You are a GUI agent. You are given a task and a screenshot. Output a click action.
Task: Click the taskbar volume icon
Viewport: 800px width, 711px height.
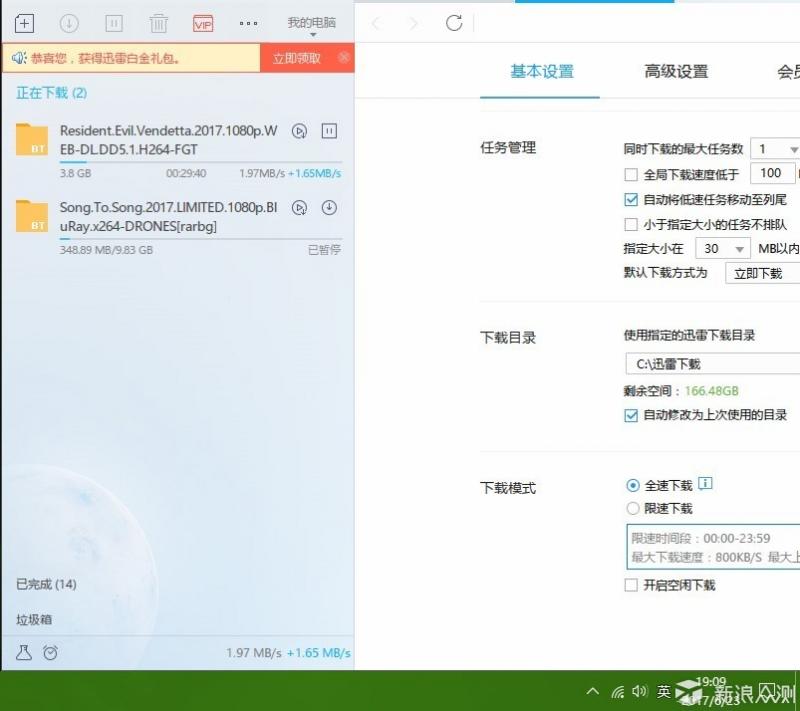point(640,691)
